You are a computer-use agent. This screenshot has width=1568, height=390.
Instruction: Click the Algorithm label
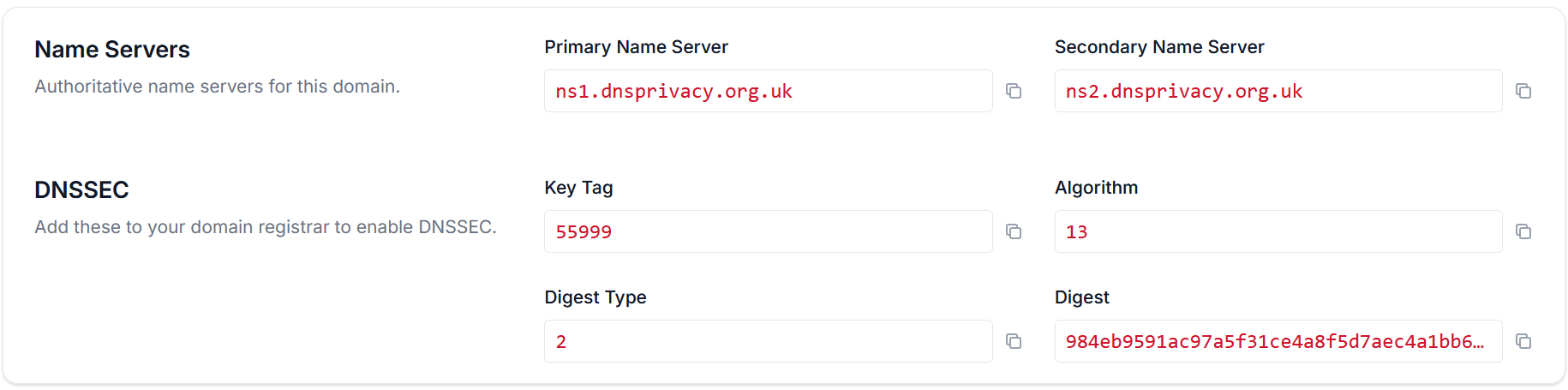click(x=1096, y=188)
